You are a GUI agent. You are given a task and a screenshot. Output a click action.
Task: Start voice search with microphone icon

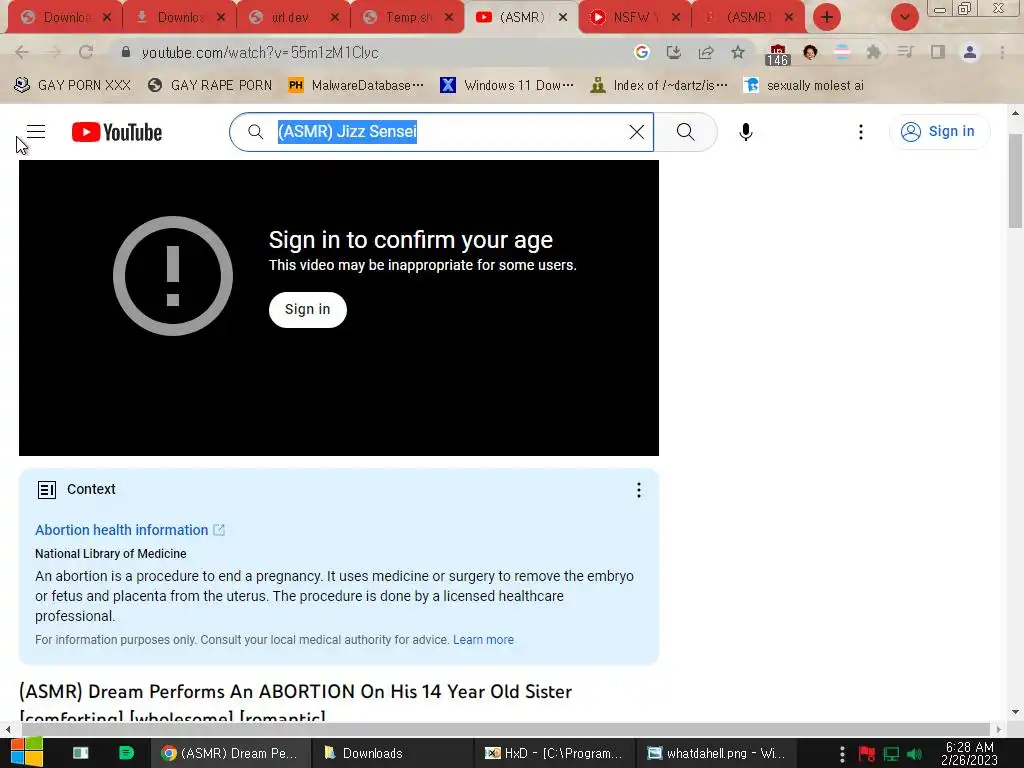pos(745,132)
